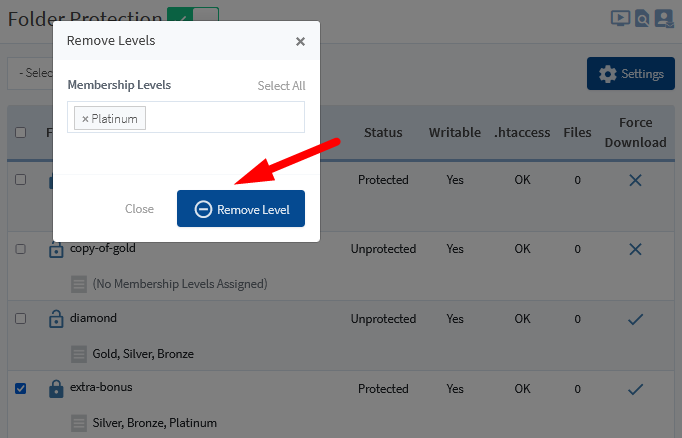Click the user support icon
682x438 pixels.
point(664,19)
